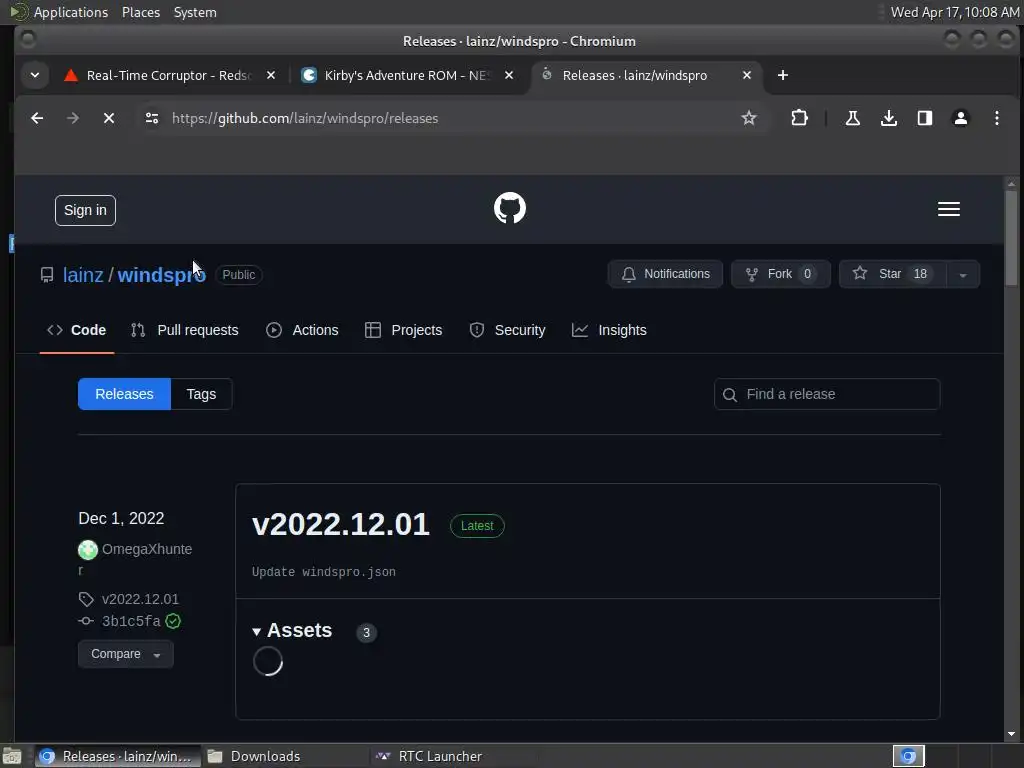Viewport: 1024px width, 768px height.
Task: Open the browser downloads icon
Action: 888,118
